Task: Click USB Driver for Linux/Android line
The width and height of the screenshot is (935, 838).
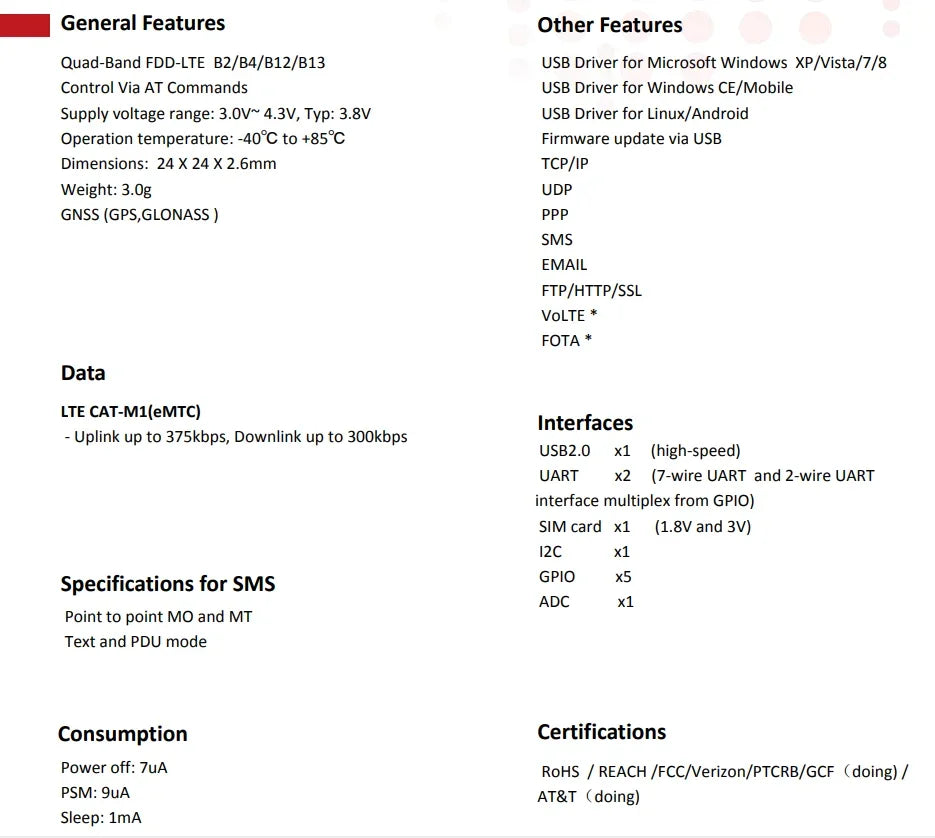Action: [645, 113]
